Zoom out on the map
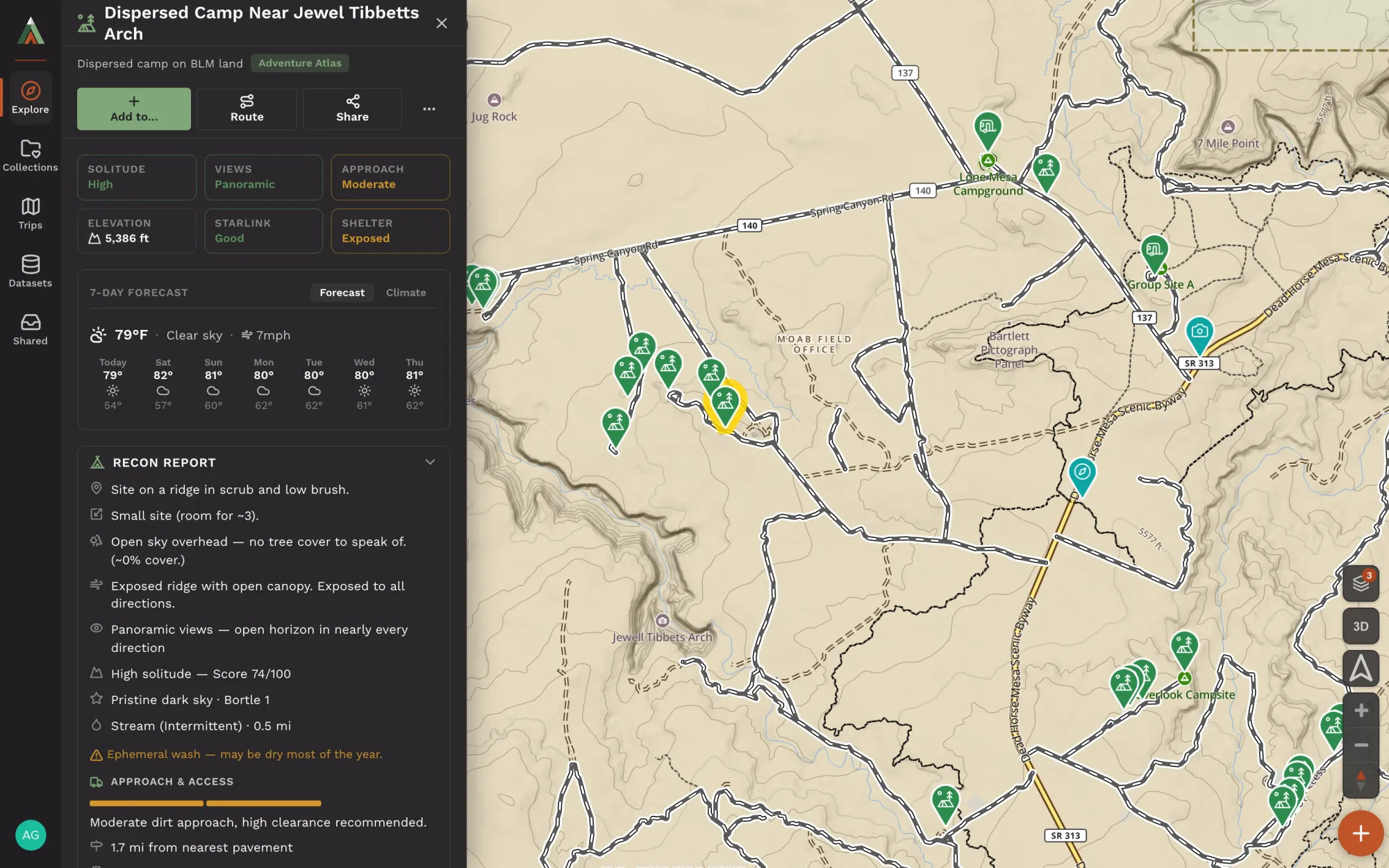This screenshot has height=868, width=1389. [x=1361, y=745]
